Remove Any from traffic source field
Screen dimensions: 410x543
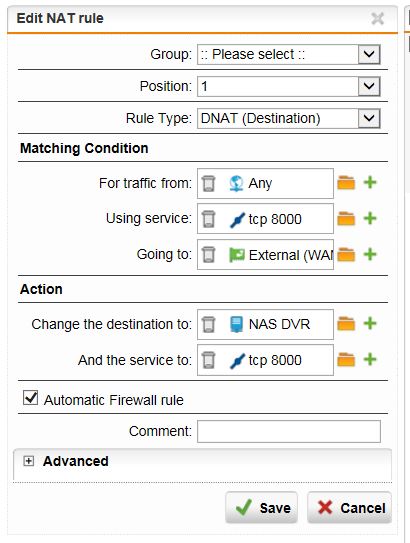point(208,183)
